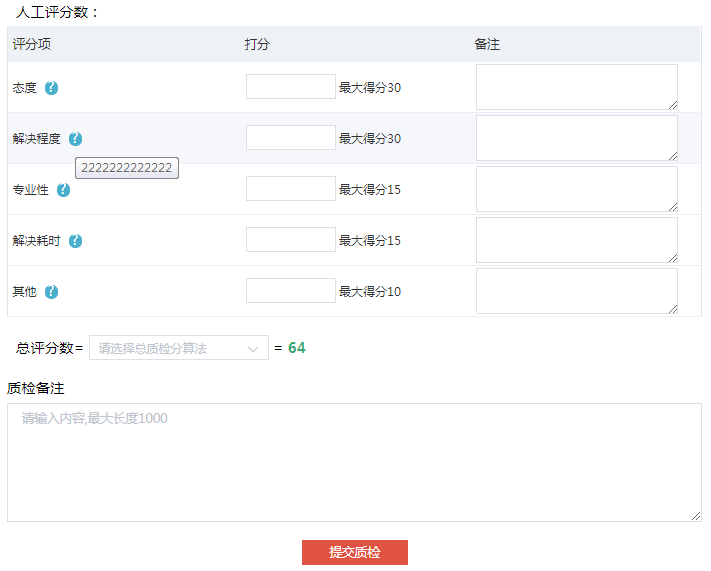Click the chevron arrow in algorithm selector

coord(253,349)
